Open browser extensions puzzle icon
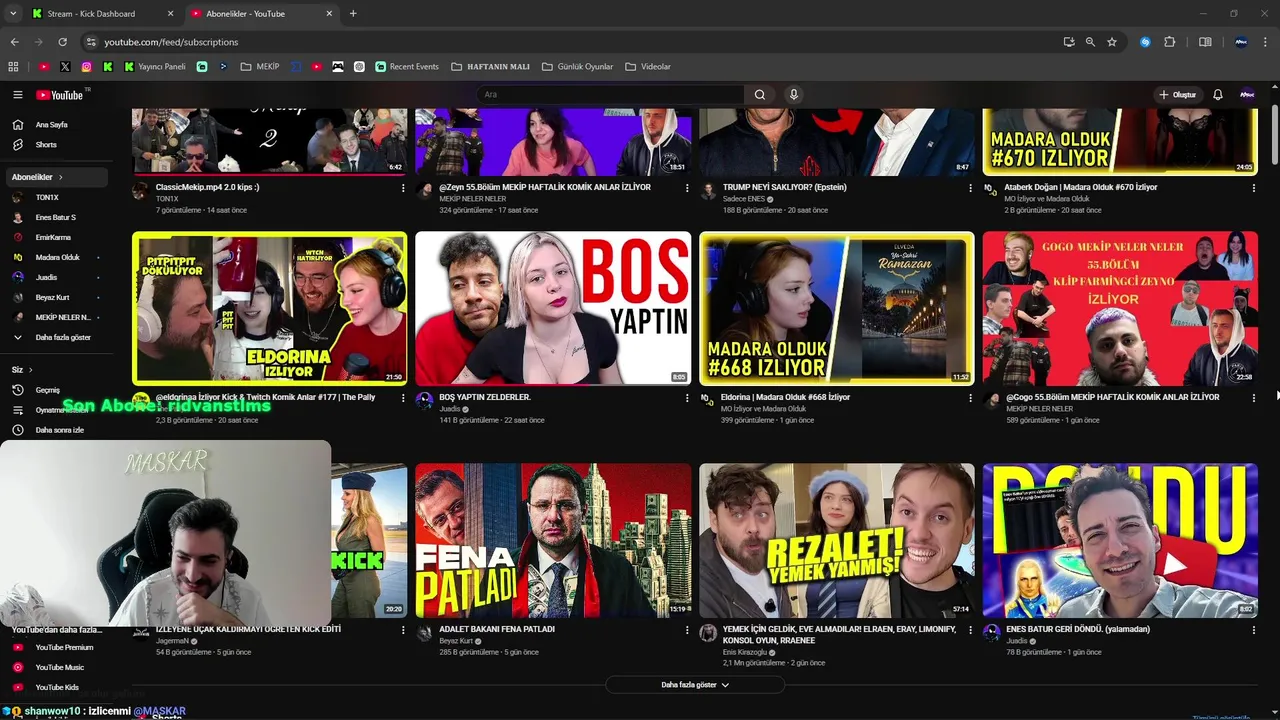This screenshot has width=1280, height=720. pos(1170,42)
